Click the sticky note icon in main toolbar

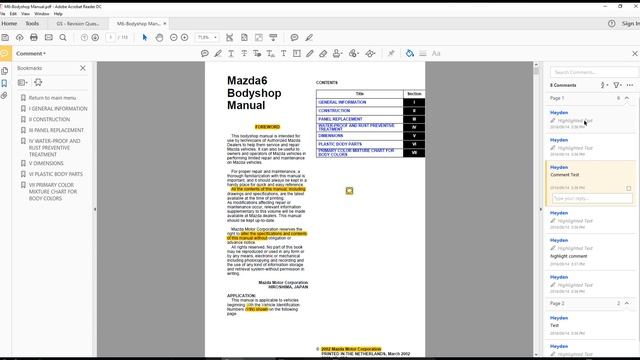pos(294,38)
